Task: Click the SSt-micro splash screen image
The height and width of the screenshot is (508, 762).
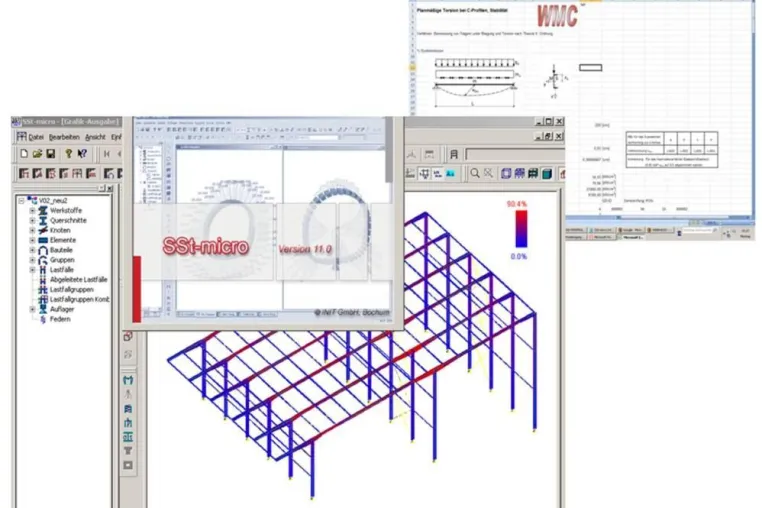Action: coord(262,220)
